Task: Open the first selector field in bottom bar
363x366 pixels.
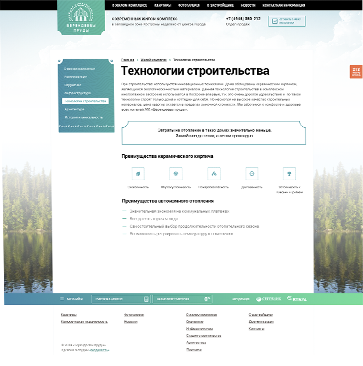Action: [121, 299]
